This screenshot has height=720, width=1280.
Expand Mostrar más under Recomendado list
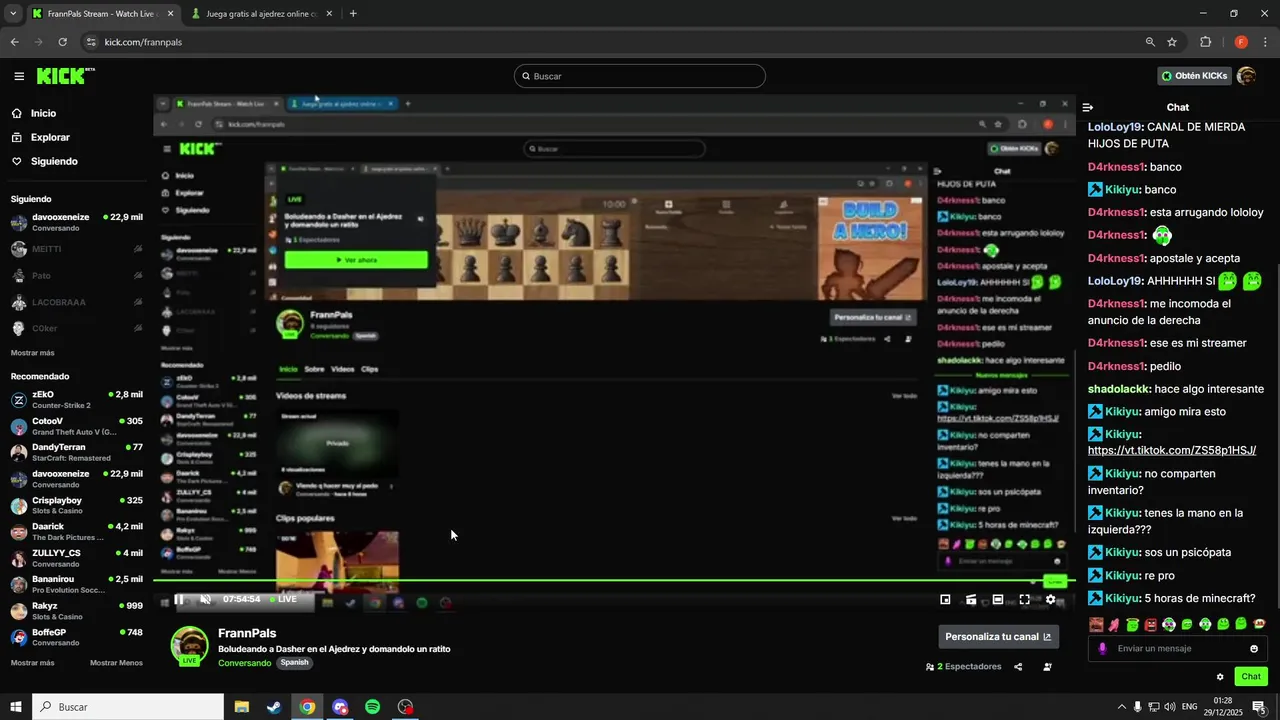tap(32, 663)
